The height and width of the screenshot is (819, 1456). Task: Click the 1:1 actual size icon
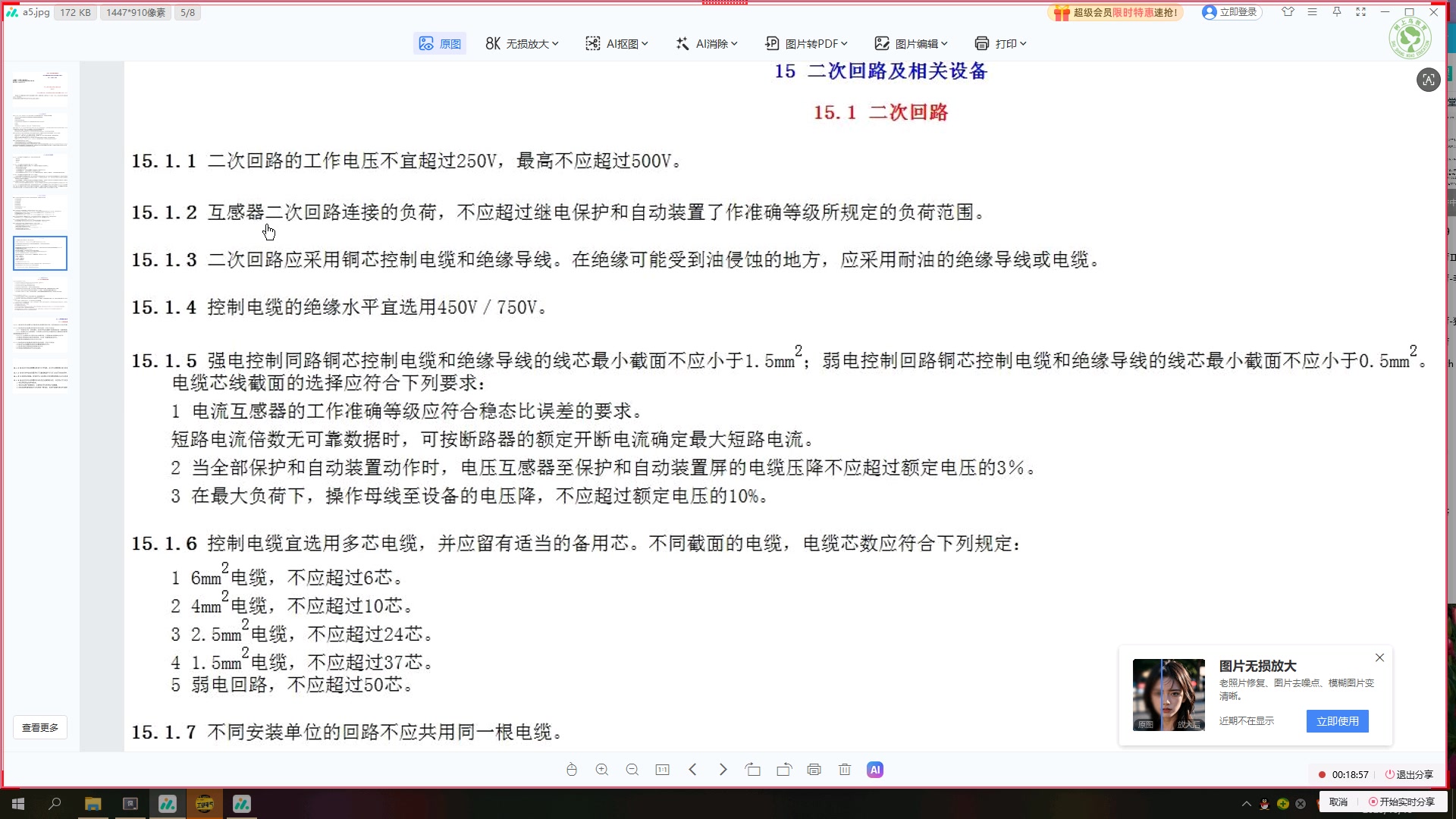pyautogui.click(x=663, y=769)
